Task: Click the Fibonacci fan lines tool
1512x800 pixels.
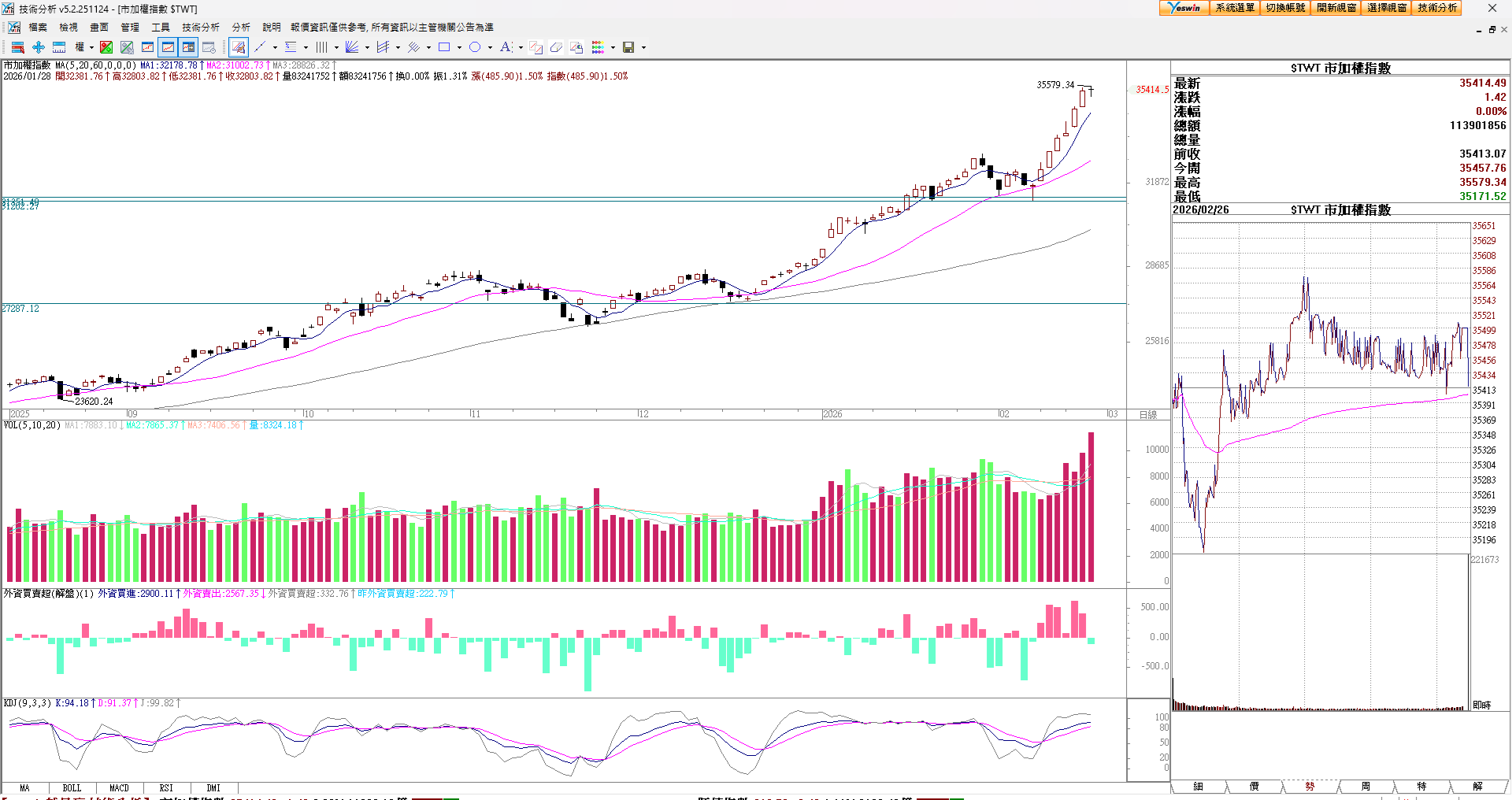Action: pos(352,47)
